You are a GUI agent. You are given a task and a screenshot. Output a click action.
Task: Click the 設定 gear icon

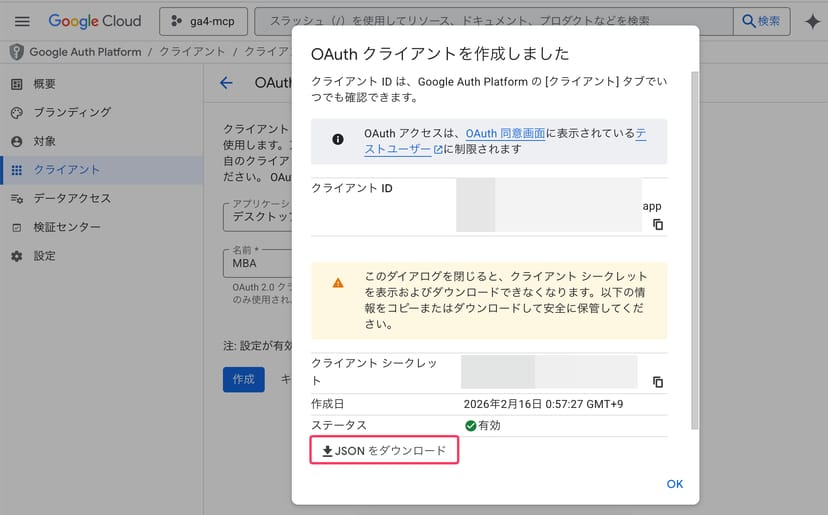(x=17, y=256)
